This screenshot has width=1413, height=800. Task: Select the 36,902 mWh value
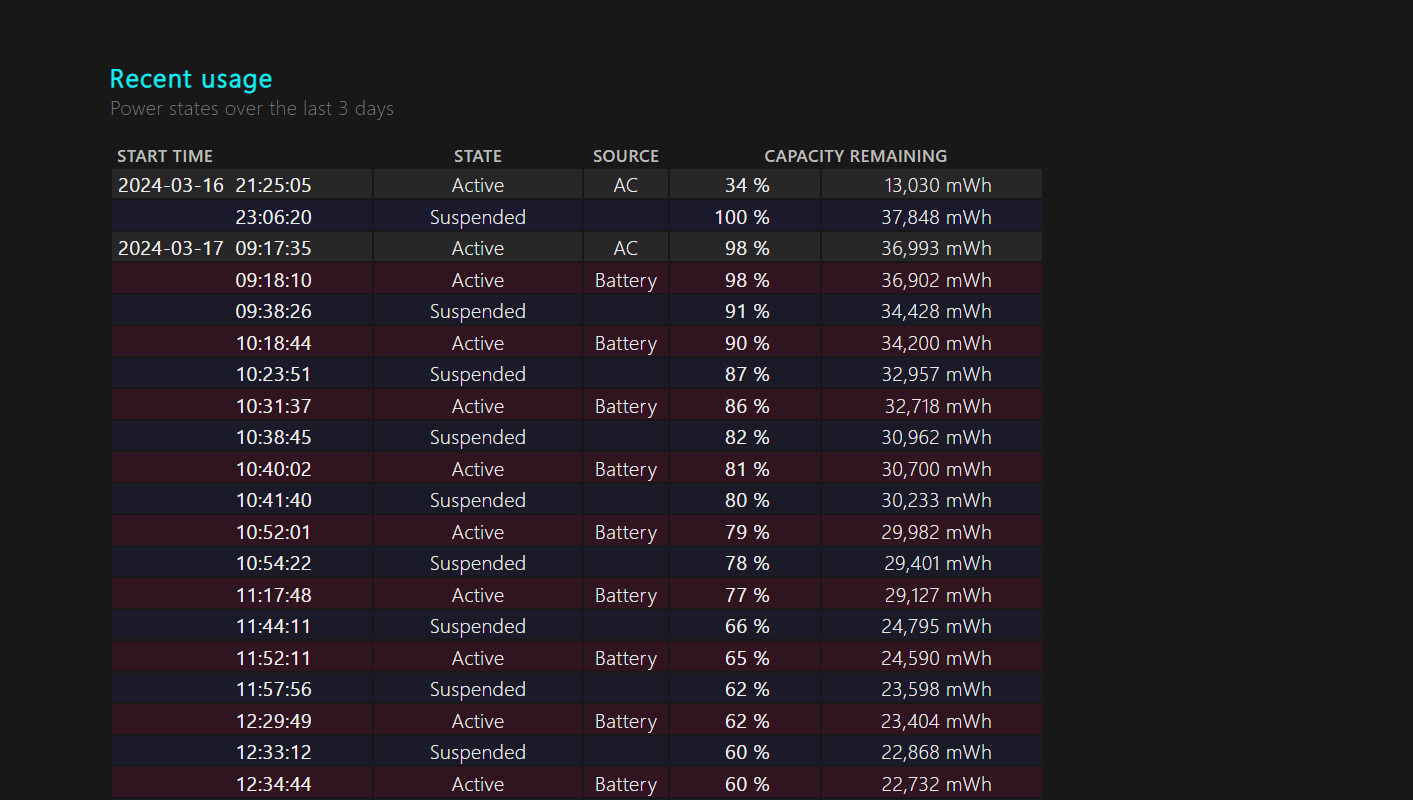tap(936, 280)
